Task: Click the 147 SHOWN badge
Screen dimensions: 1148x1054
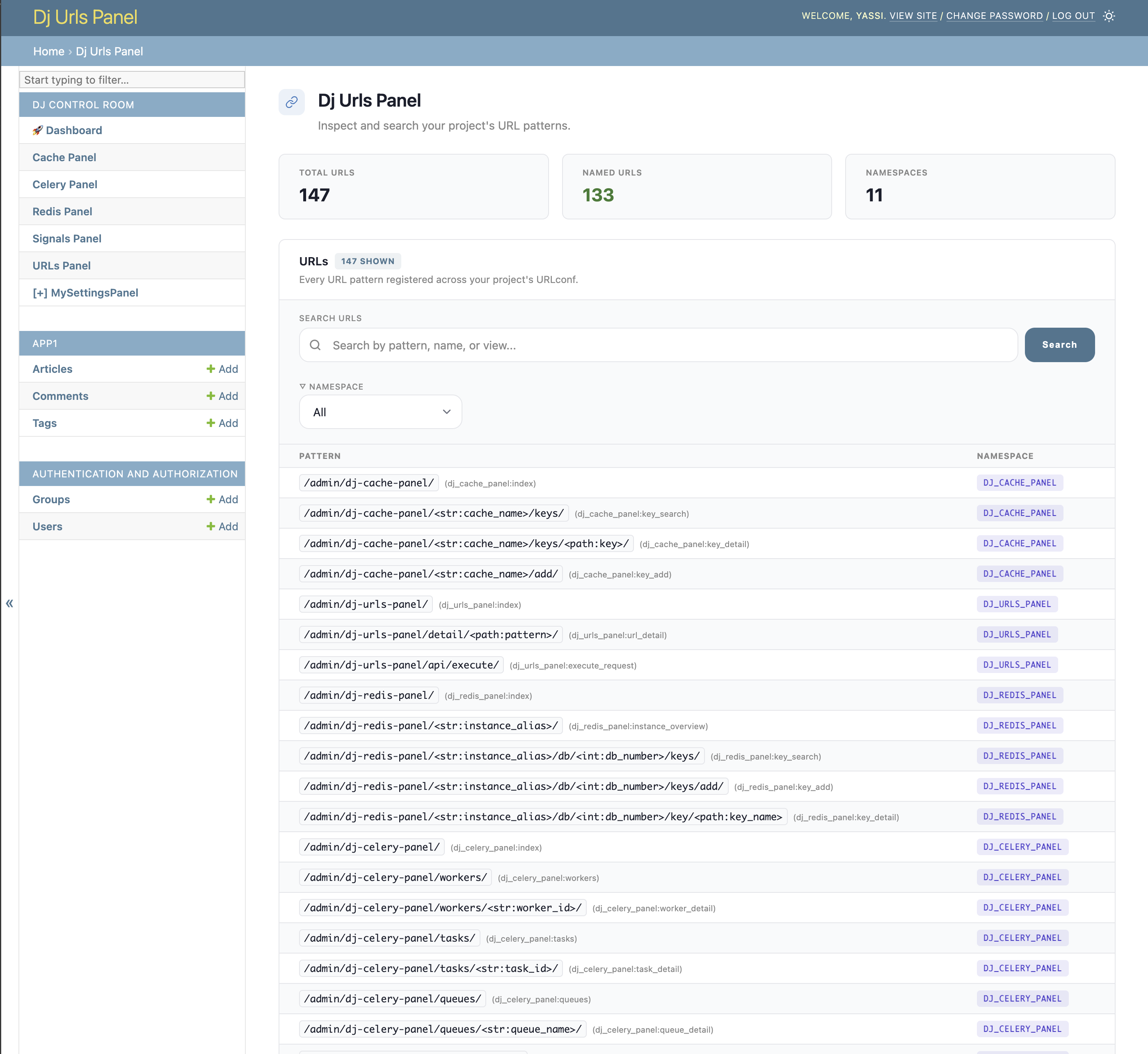Action: tap(368, 261)
